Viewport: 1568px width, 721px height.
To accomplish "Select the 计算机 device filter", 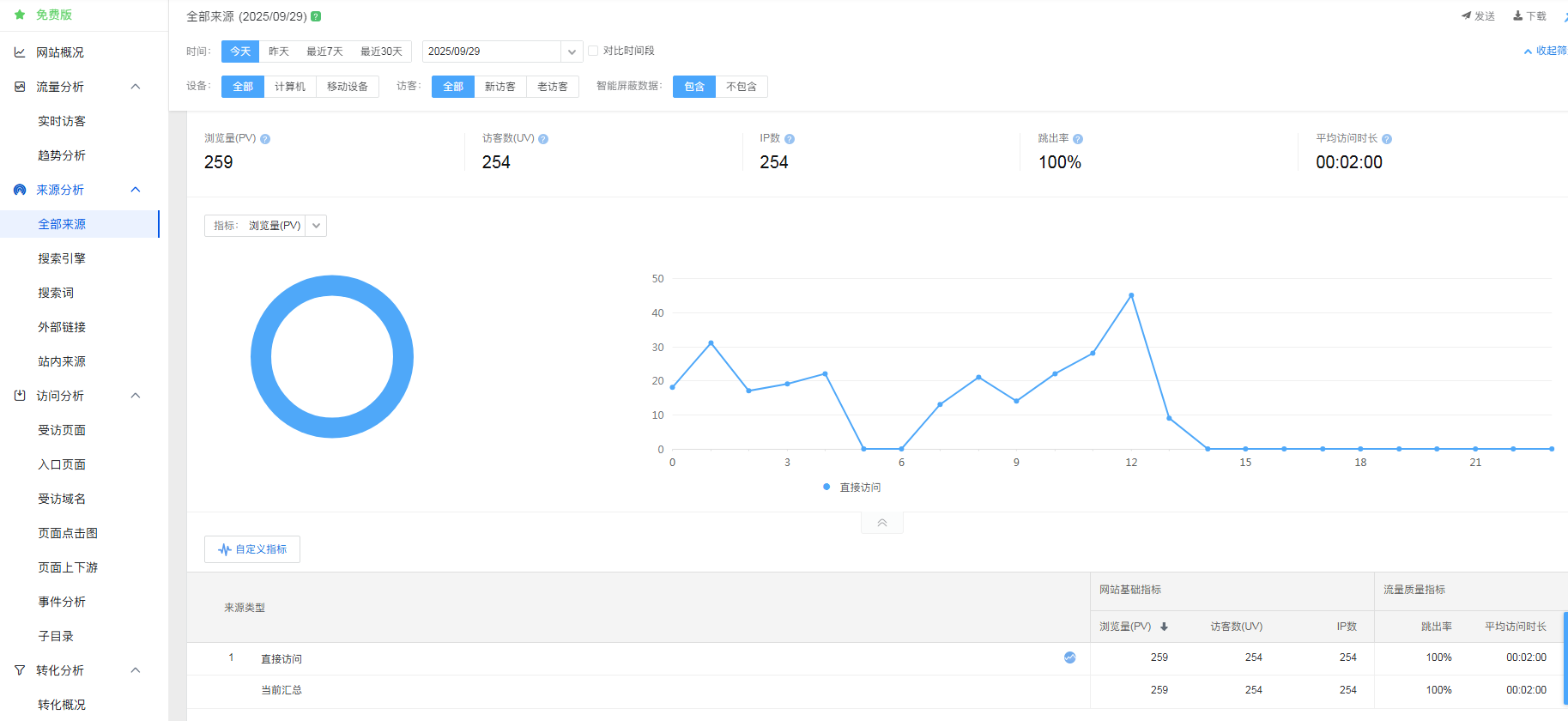I will [x=290, y=87].
